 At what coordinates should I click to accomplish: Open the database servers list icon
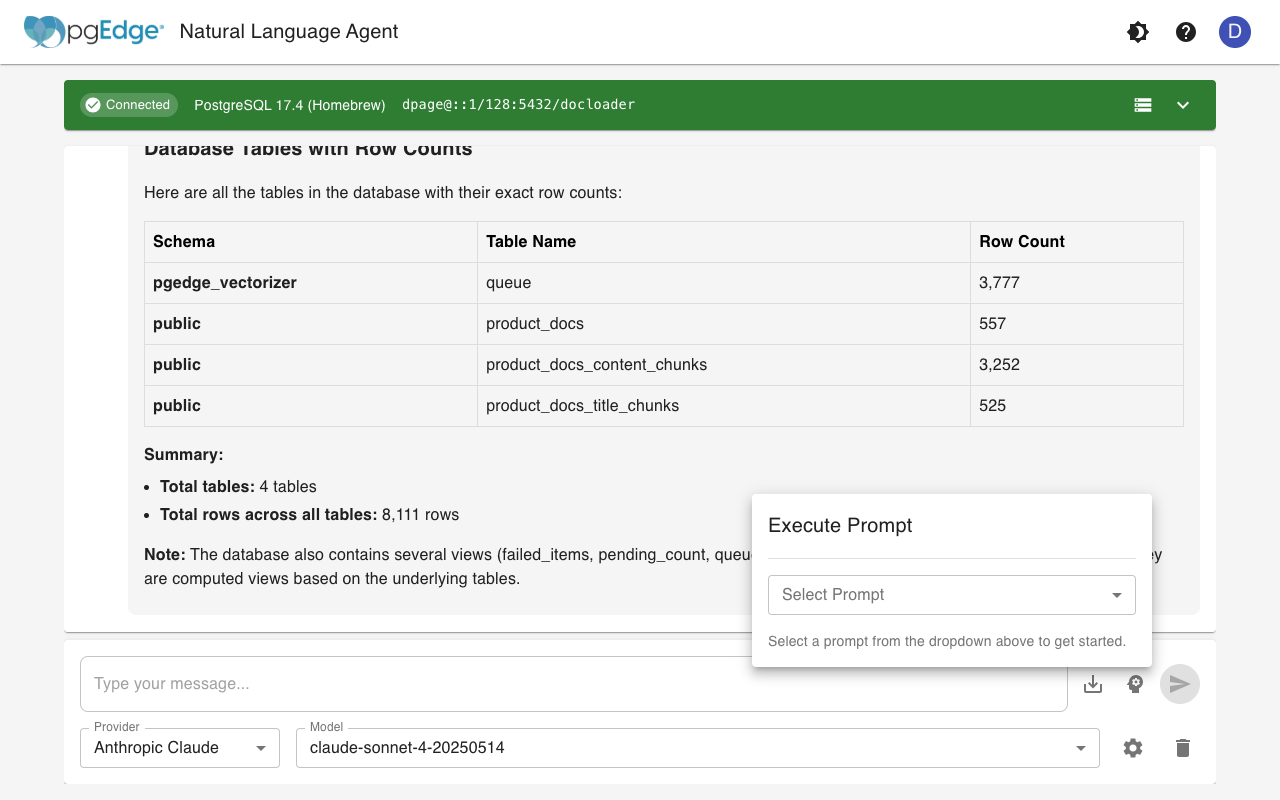click(x=1143, y=105)
